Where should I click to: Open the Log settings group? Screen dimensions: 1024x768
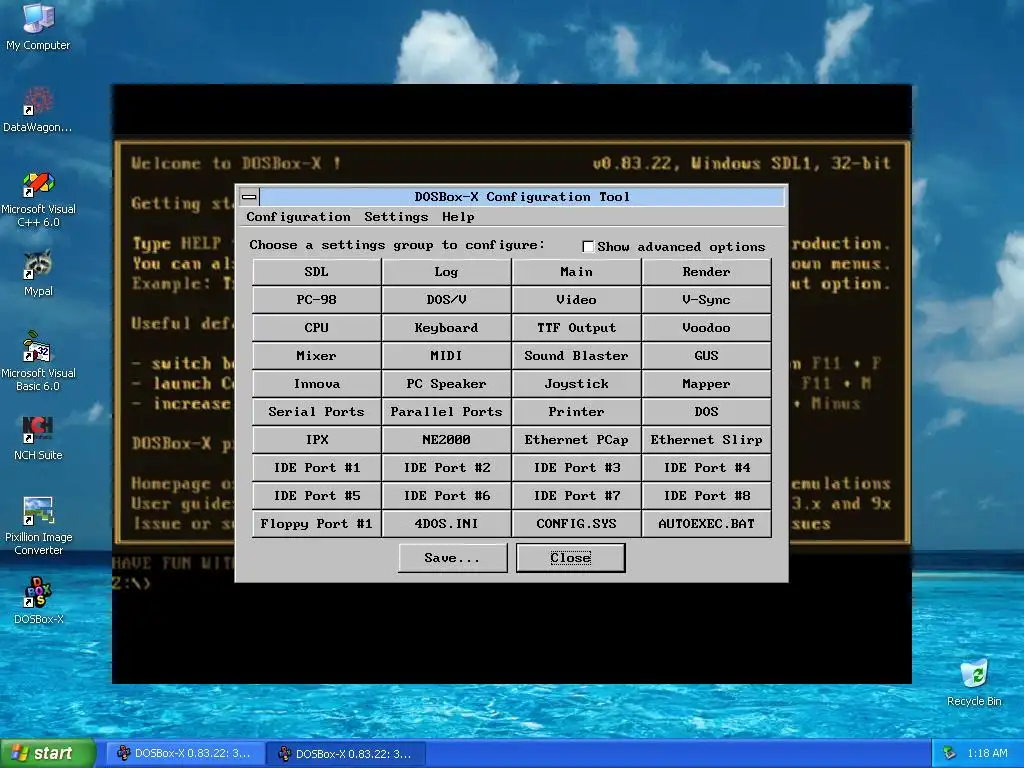pyautogui.click(x=446, y=272)
